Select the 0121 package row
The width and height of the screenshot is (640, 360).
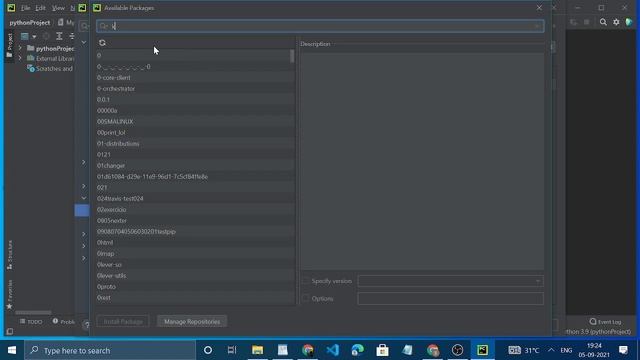click(x=196, y=155)
